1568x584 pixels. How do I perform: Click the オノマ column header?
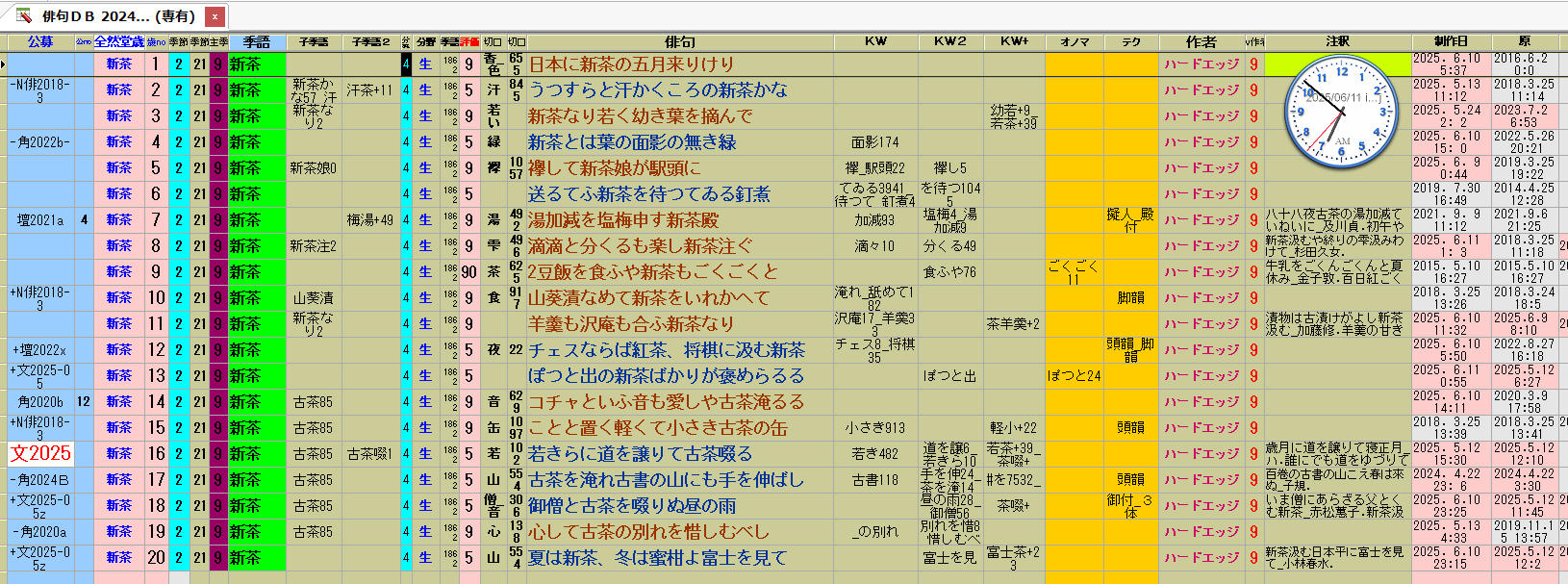pyautogui.click(x=1074, y=41)
